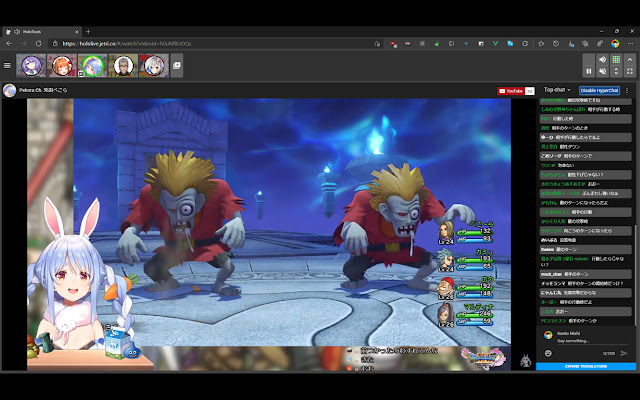Click the site info lock icon
This screenshot has height=400, width=640.
pyautogui.click(x=55, y=43)
